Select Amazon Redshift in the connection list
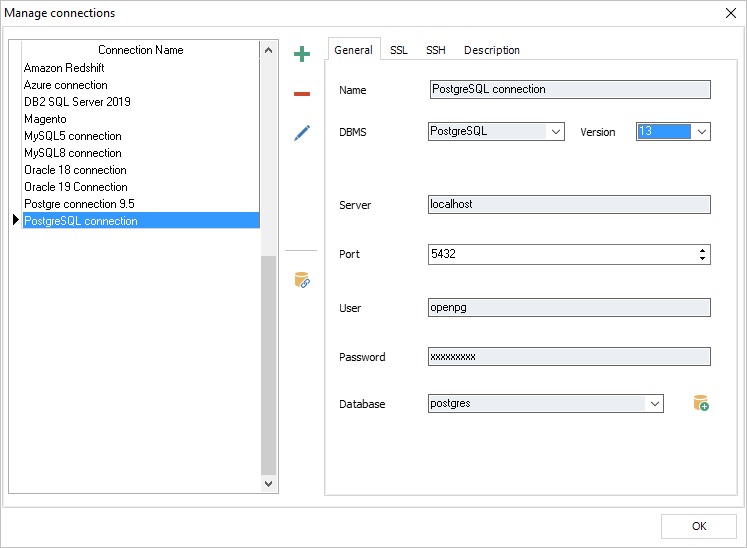Image resolution: width=747 pixels, height=548 pixels. coord(141,68)
